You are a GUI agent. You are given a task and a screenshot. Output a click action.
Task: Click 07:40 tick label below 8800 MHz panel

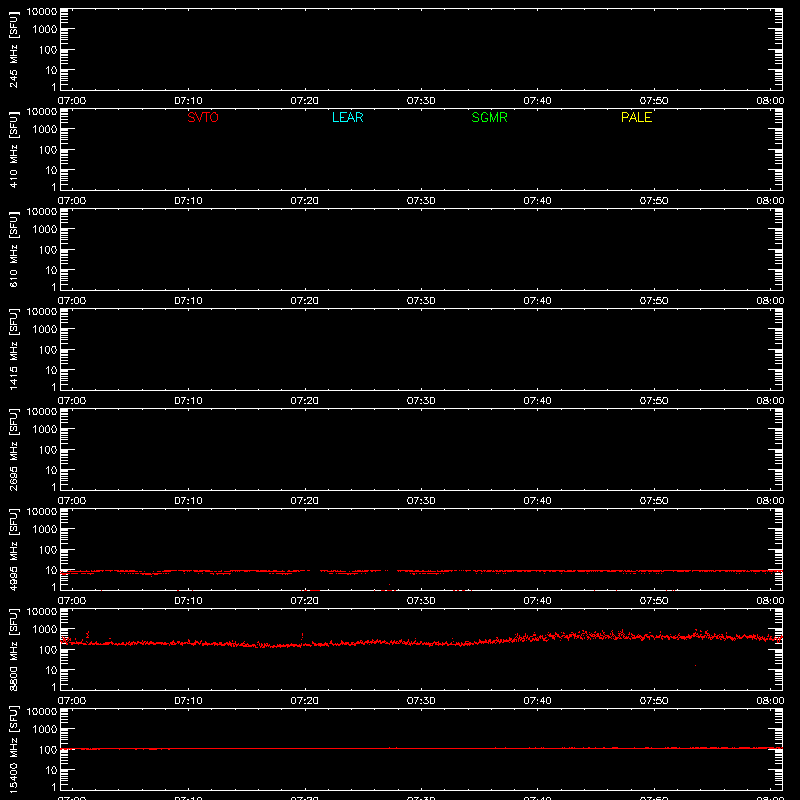pos(537,701)
